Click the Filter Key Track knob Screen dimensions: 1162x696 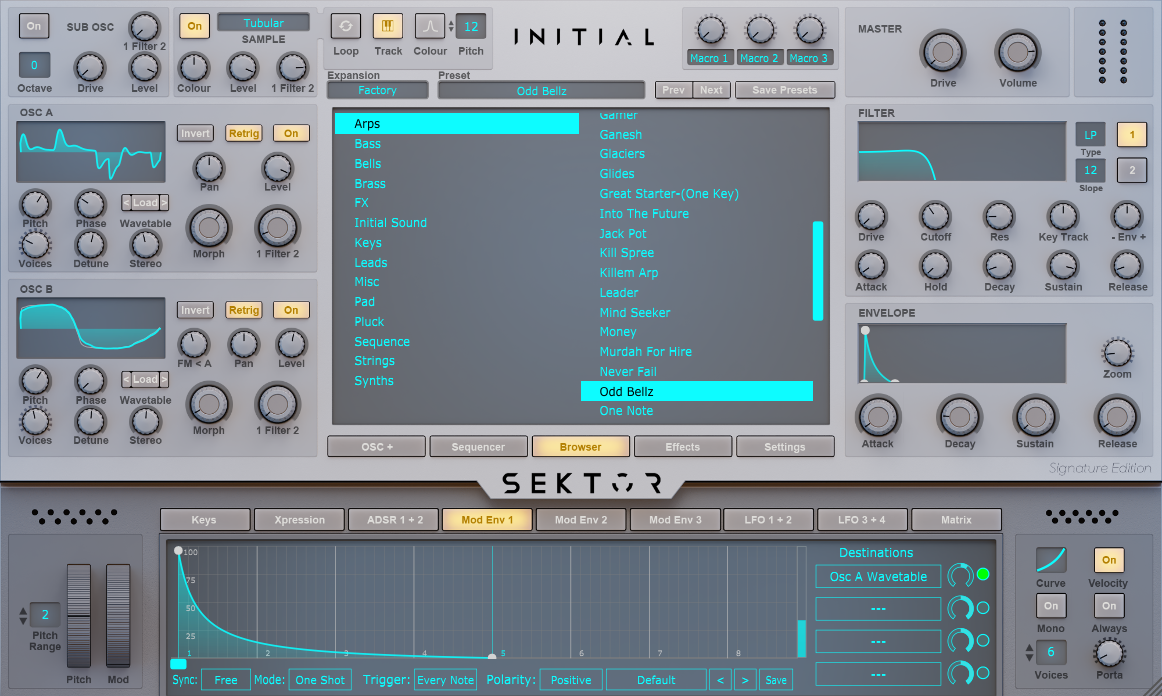pyautogui.click(x=1063, y=216)
